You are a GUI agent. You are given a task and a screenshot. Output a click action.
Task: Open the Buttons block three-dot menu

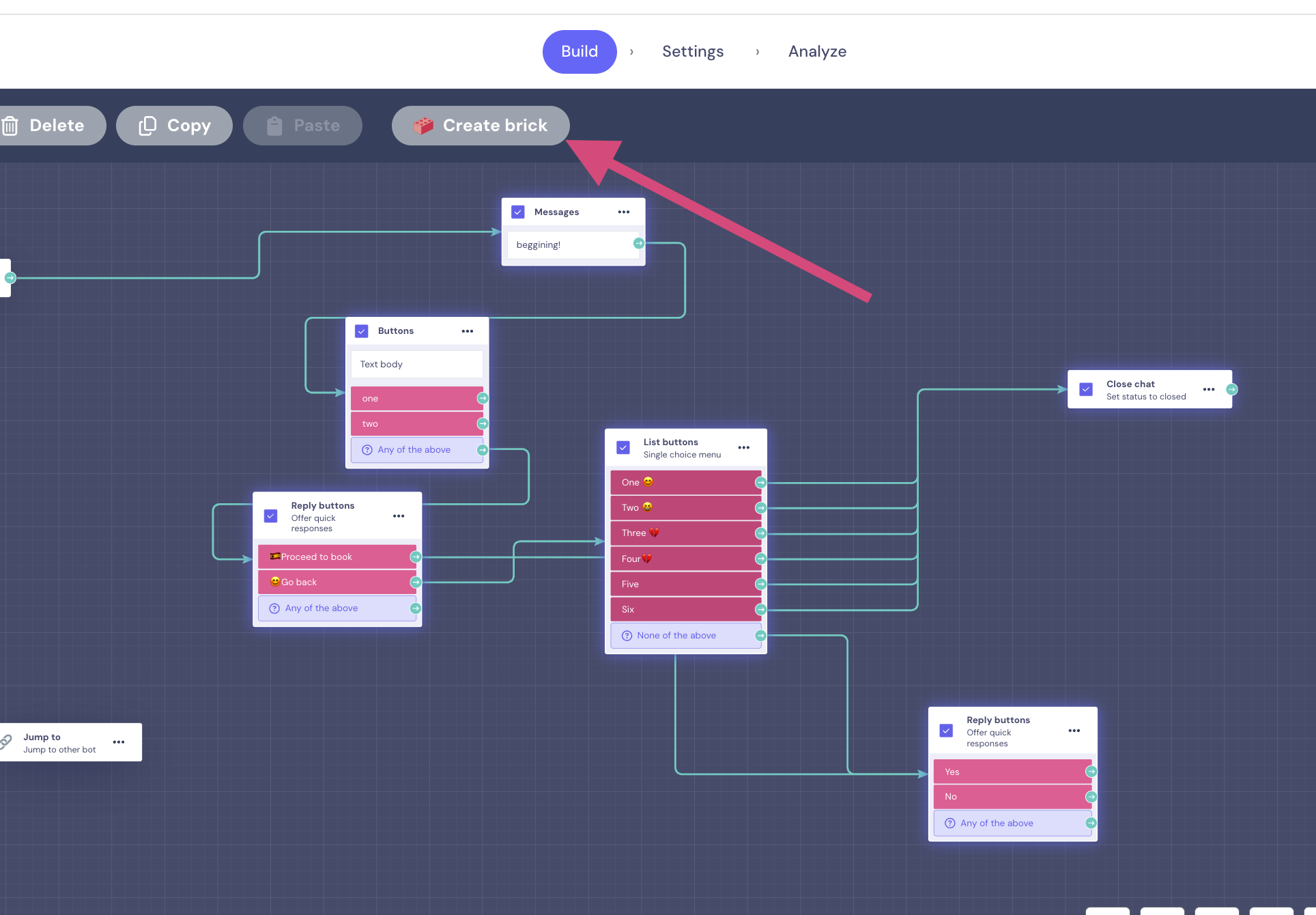[468, 331]
